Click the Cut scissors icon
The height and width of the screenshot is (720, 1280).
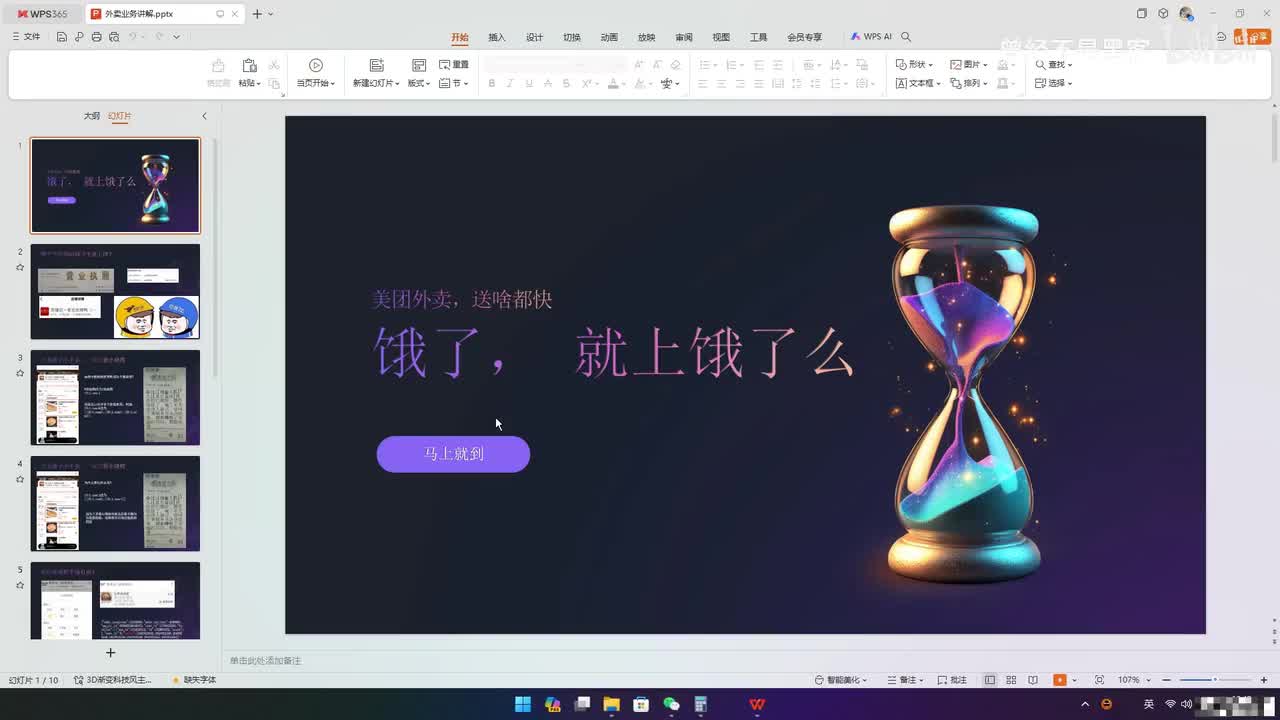point(274,65)
